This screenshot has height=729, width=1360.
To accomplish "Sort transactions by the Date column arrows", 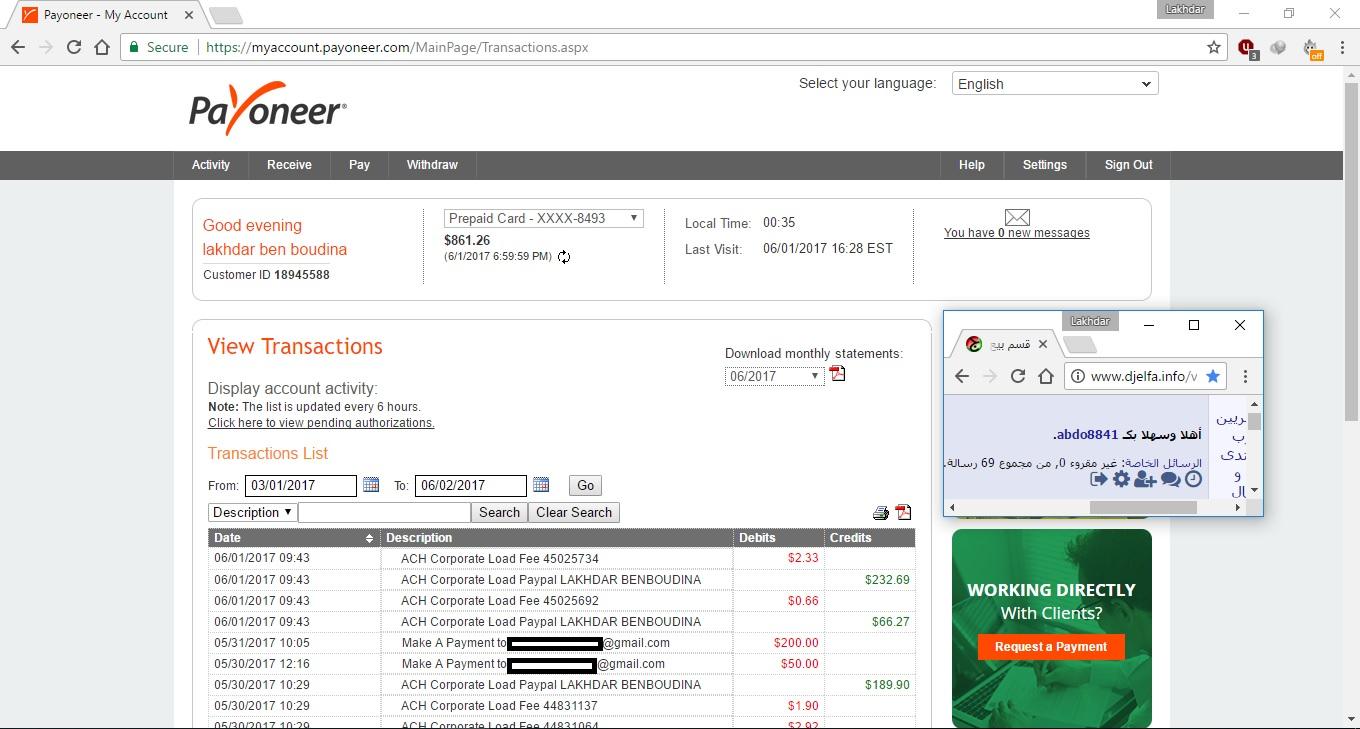I will (369, 538).
